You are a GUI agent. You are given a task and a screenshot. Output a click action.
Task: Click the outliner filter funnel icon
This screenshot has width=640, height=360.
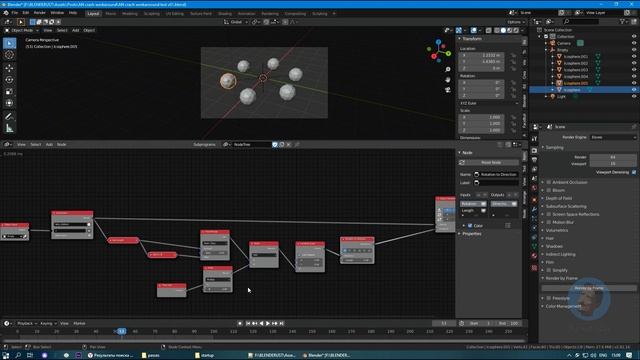[x=622, y=21]
